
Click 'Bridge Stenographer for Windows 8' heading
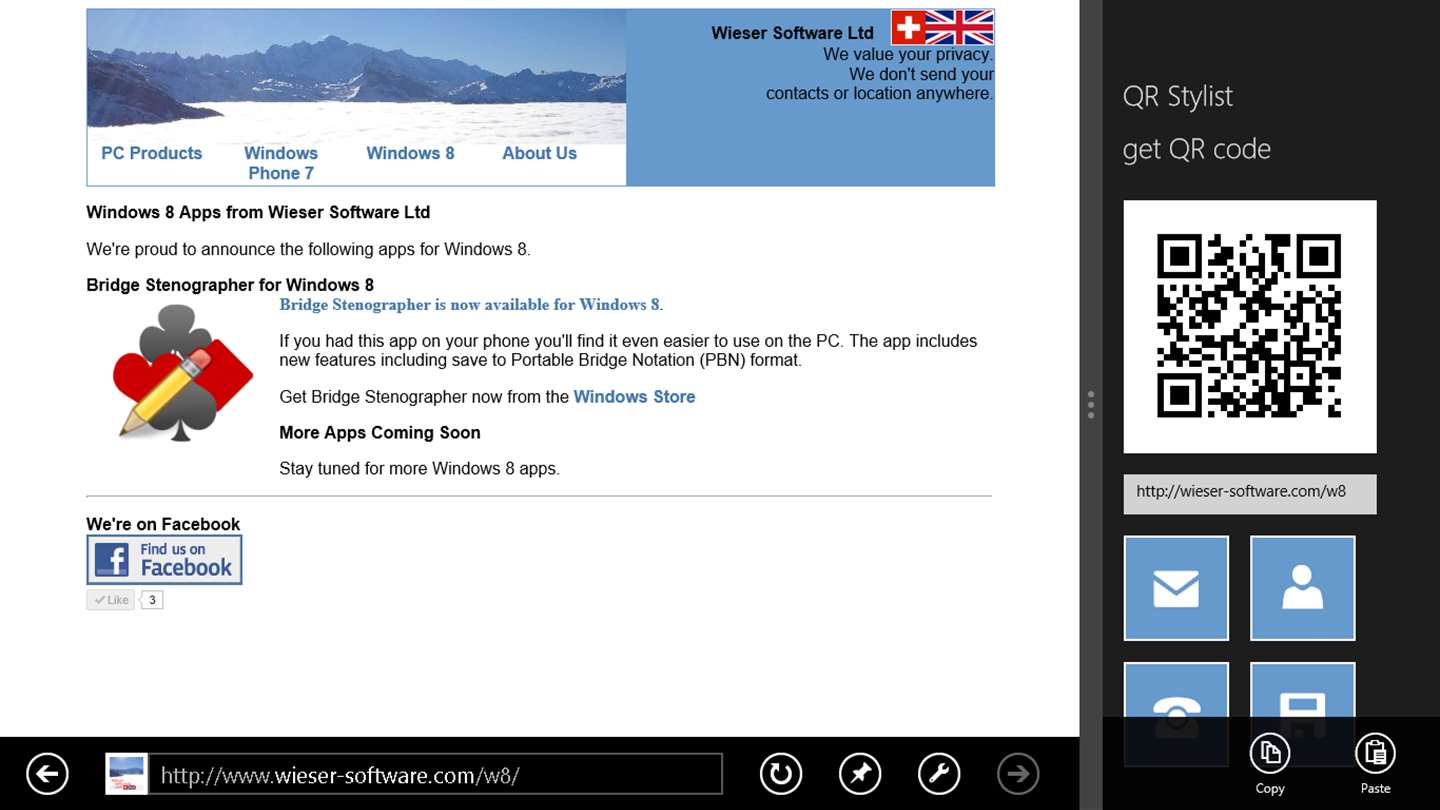(230, 285)
